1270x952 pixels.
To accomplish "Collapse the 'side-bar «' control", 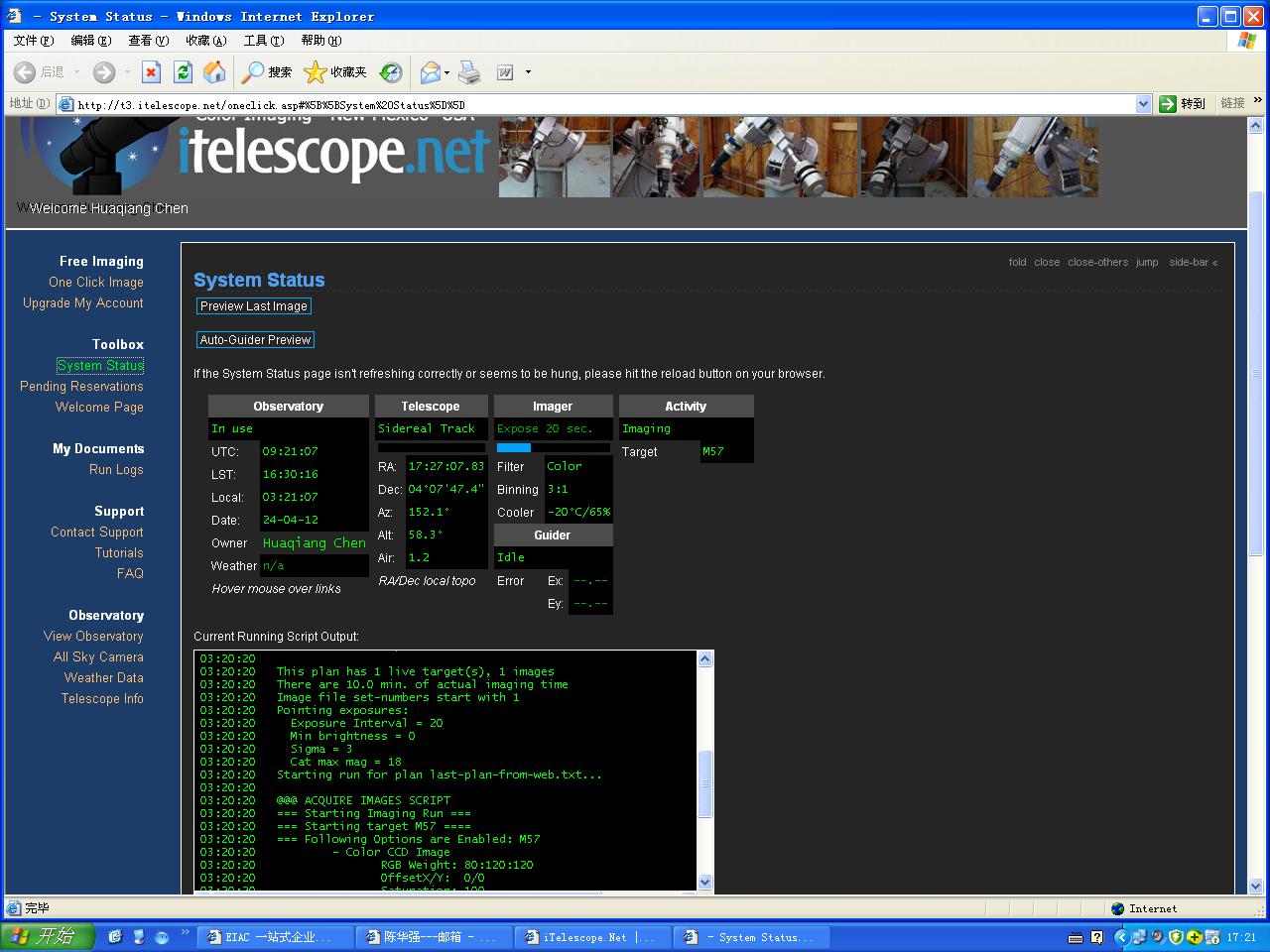I will [1194, 263].
